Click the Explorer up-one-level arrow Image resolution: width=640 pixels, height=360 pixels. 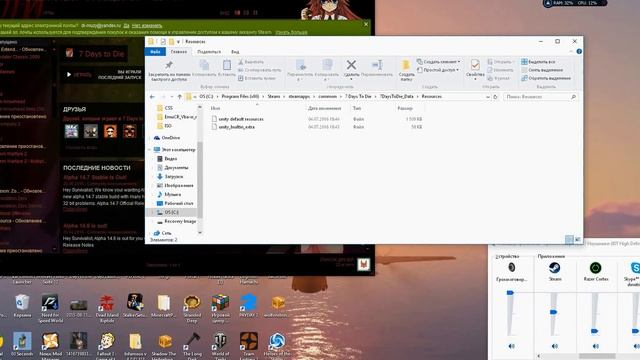(179, 97)
